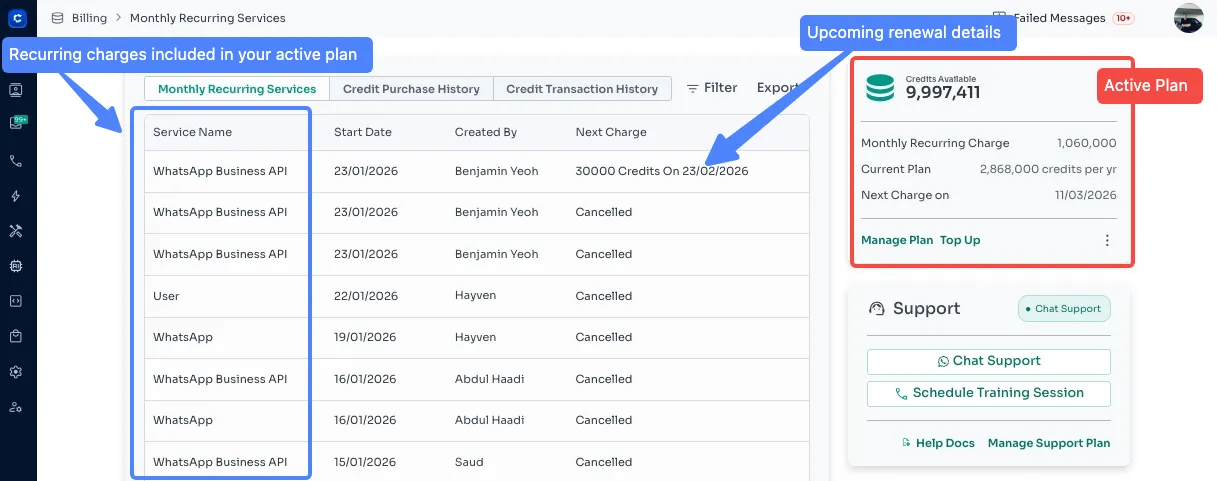Switch to Credit Transaction History tab
The width and height of the screenshot is (1217, 481).
tap(582, 89)
